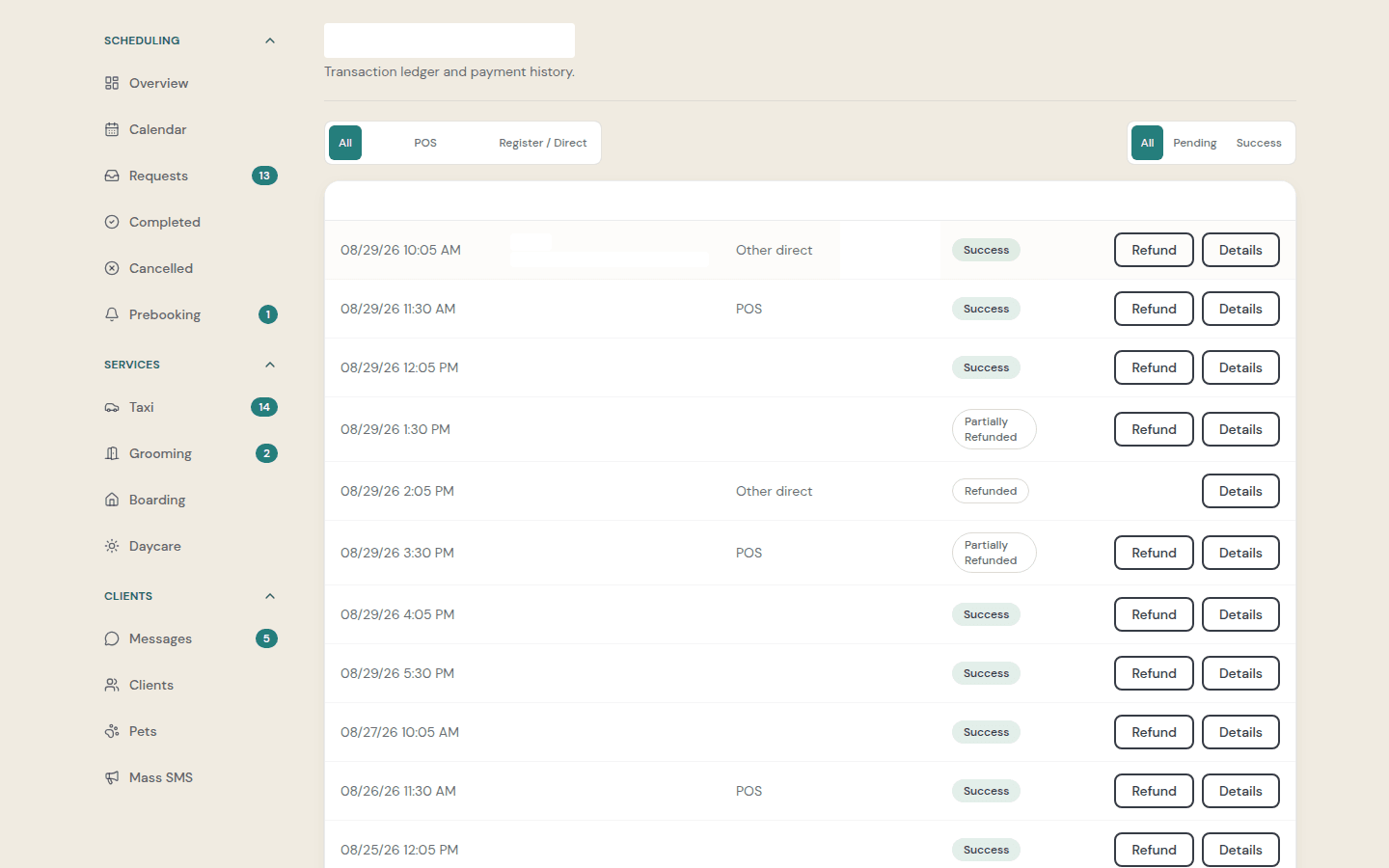Click the Messages badge showing 5

[266, 638]
